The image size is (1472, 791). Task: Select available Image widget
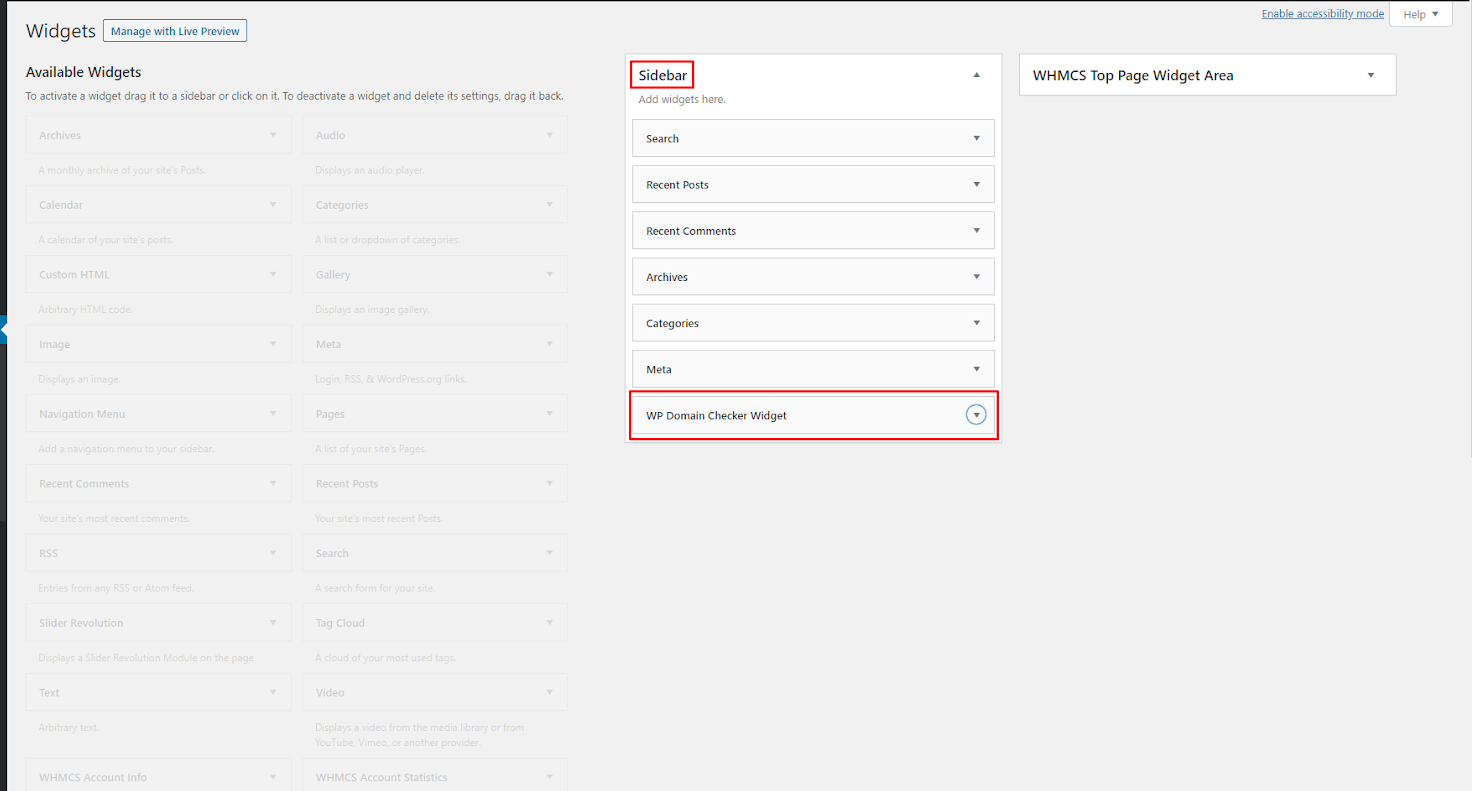tap(158, 344)
